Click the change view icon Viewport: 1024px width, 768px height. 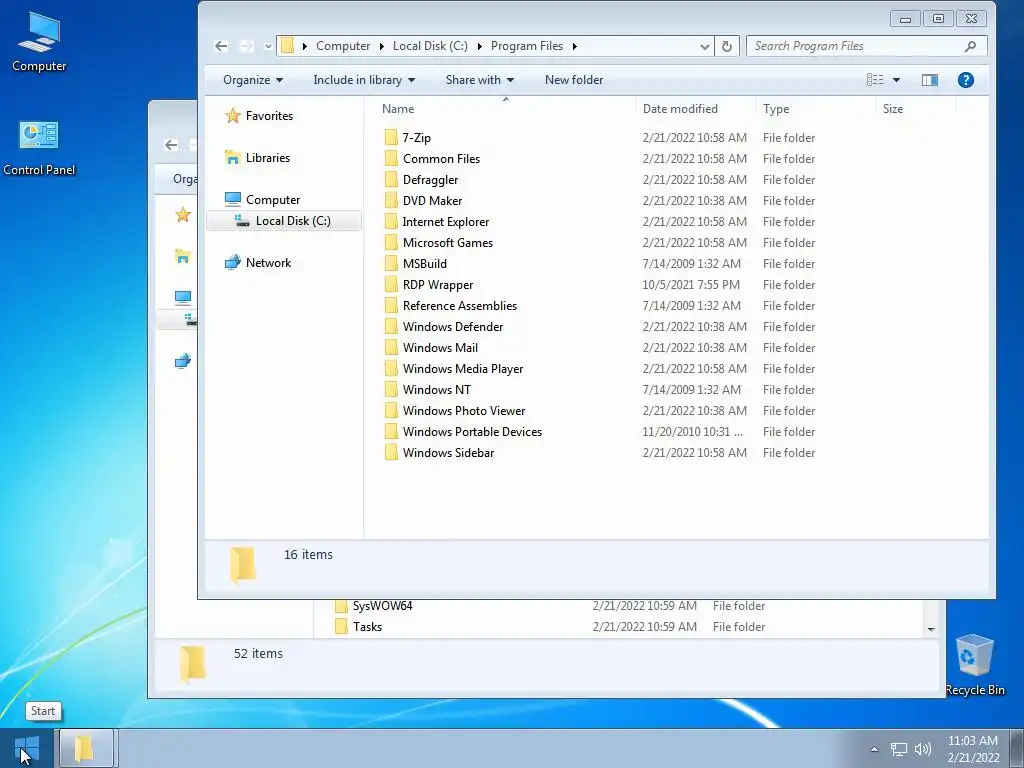(x=875, y=80)
